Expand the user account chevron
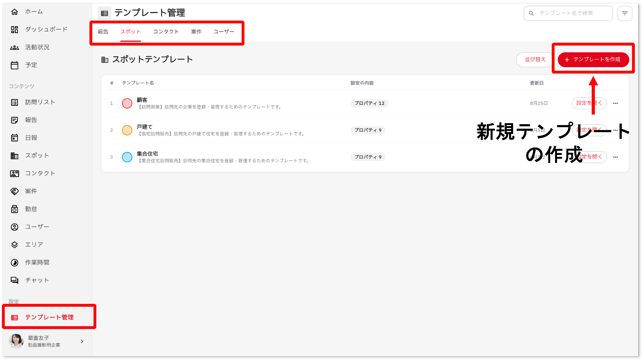 pos(82,341)
